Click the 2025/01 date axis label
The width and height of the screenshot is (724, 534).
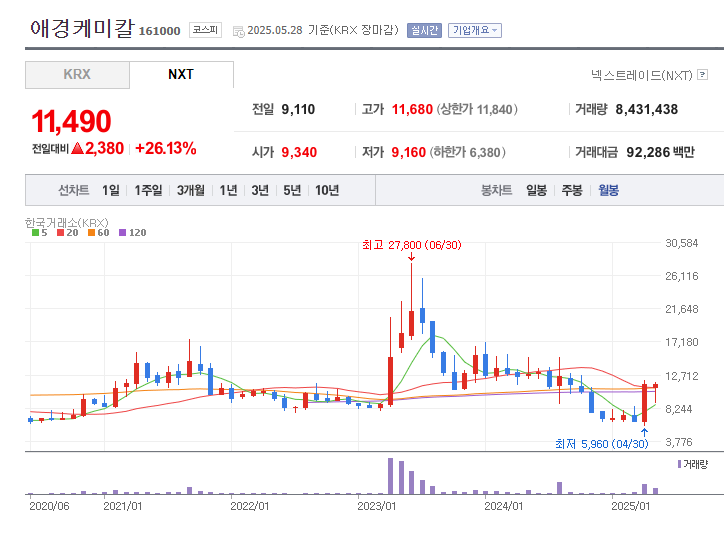point(631,506)
